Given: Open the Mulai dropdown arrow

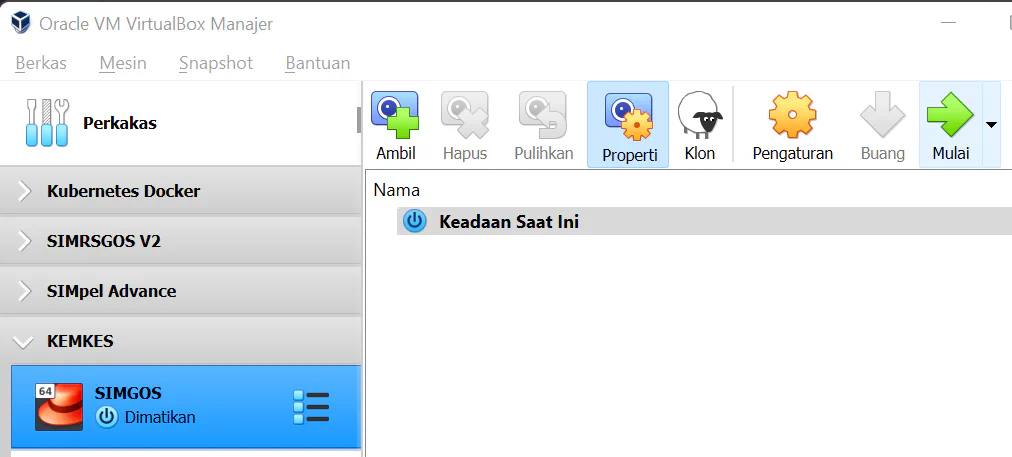Looking at the screenshot, I should (991, 125).
